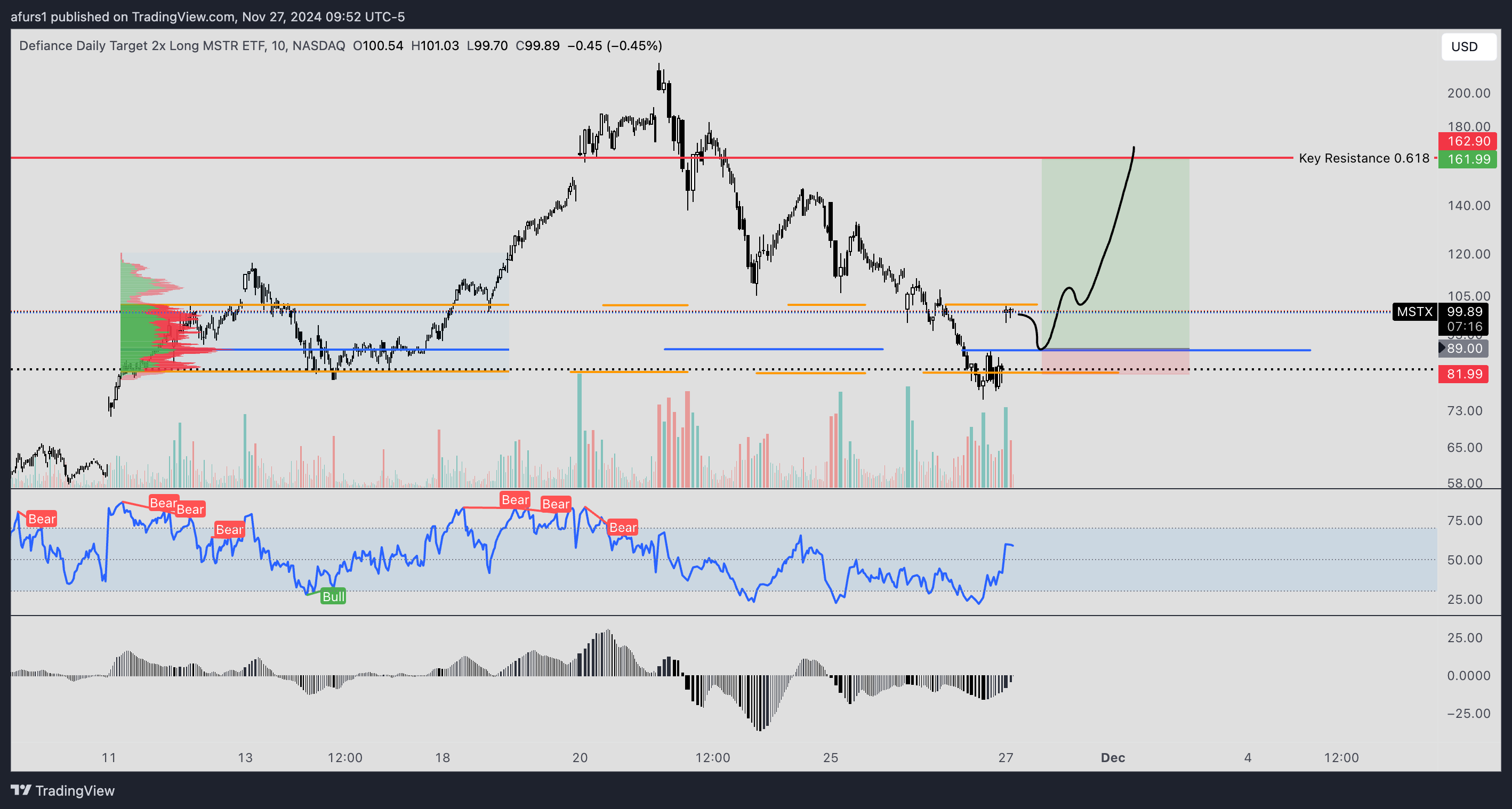Click the author line 'afurs1 published on TradingView.com'
1512x809 pixels.
tap(123, 17)
